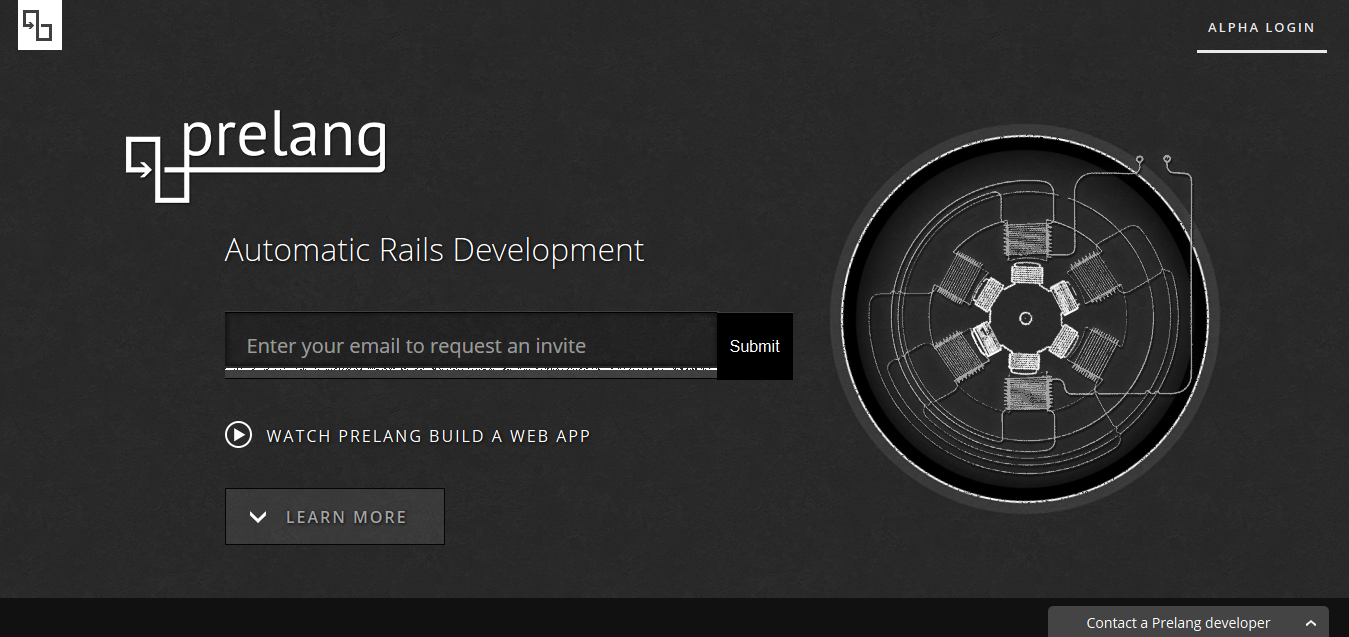The height and width of the screenshot is (637, 1349).
Task: Click the large prelang wordmark logo
Action: coord(256,158)
